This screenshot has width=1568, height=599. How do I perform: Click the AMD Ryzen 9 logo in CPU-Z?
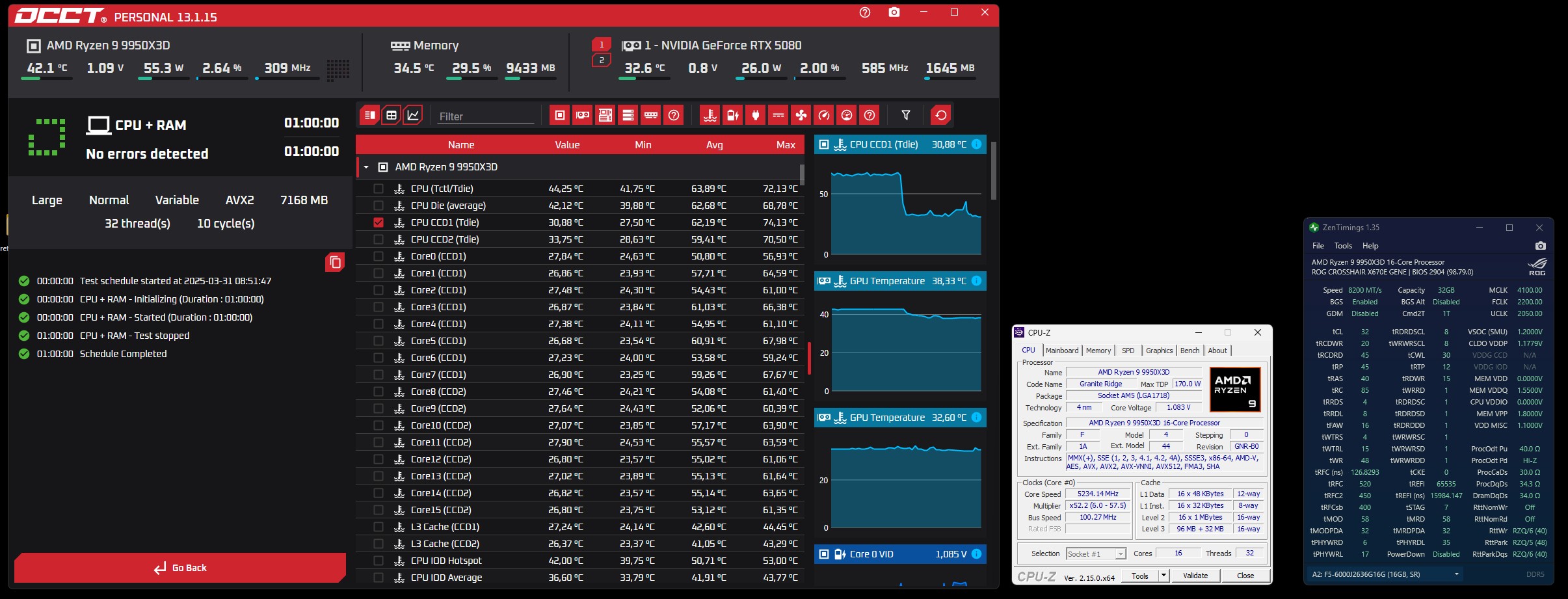(1235, 390)
